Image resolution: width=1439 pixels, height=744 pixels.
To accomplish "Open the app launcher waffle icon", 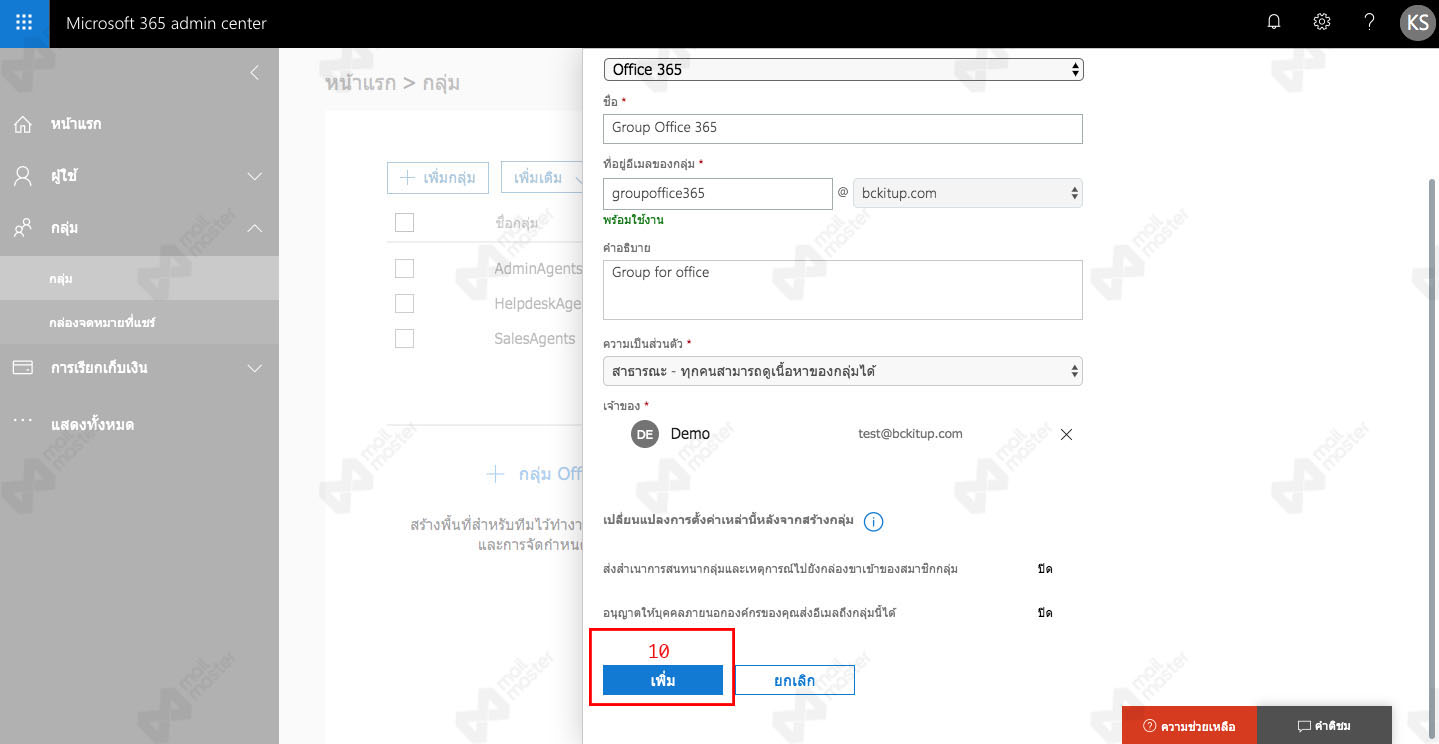I will pyautogui.click(x=24, y=23).
